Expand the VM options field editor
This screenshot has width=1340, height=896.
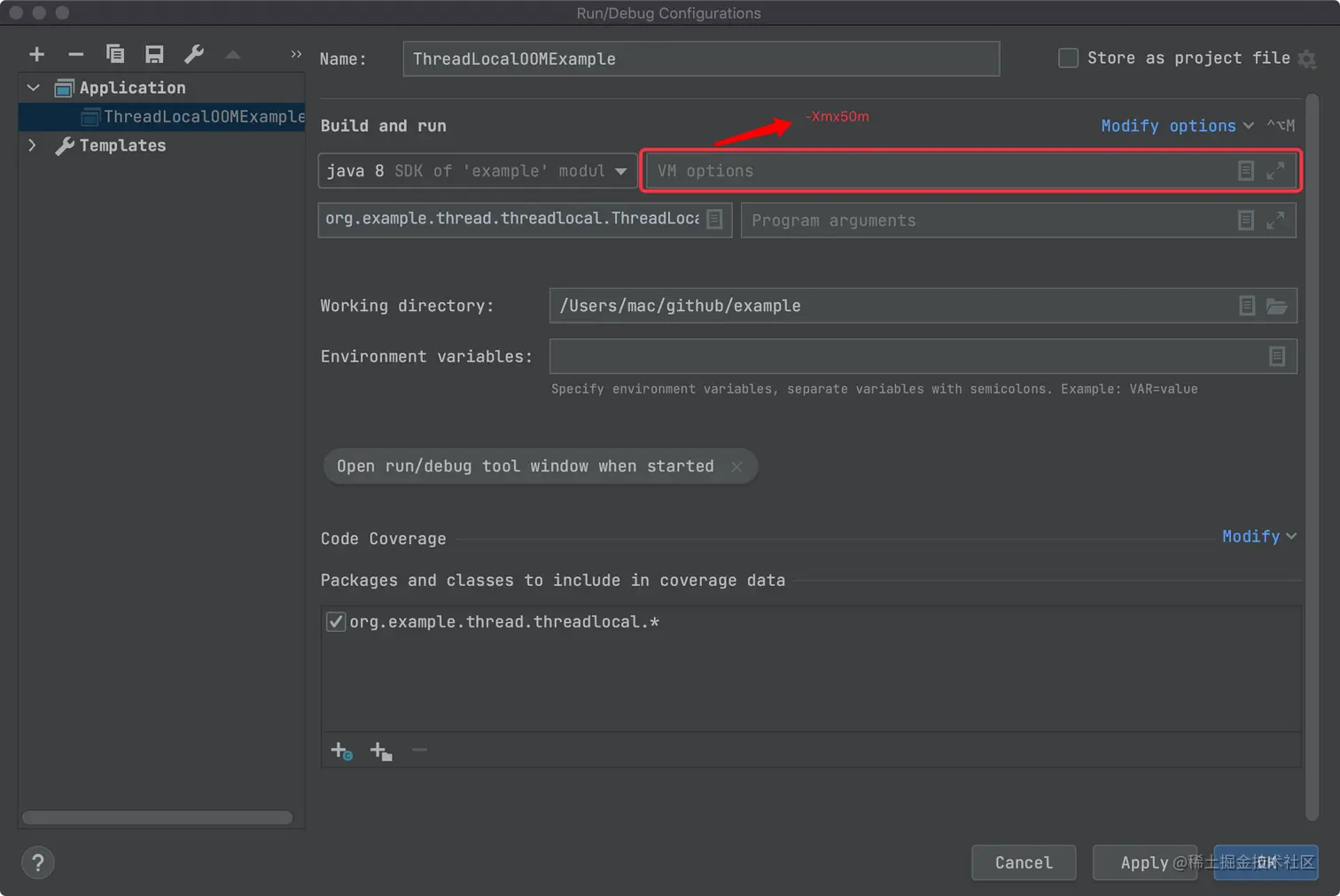1275,171
